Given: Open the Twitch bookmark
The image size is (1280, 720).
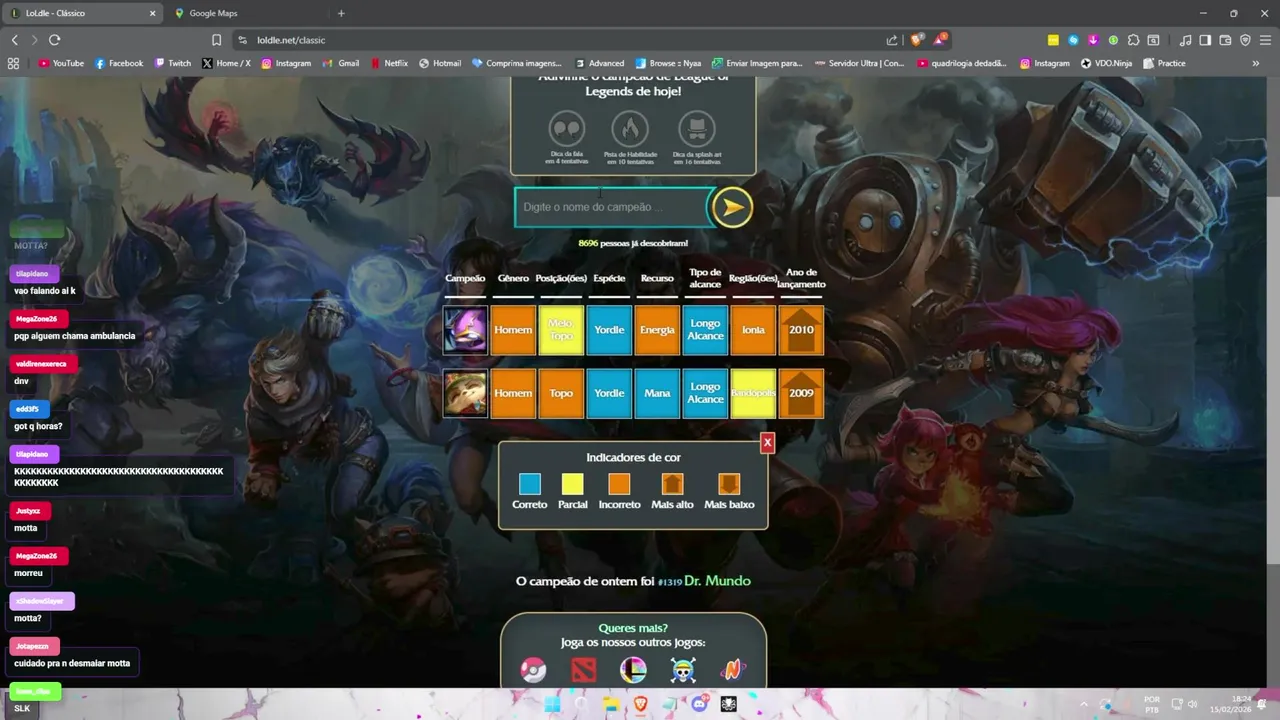Looking at the screenshot, I should [x=172, y=63].
